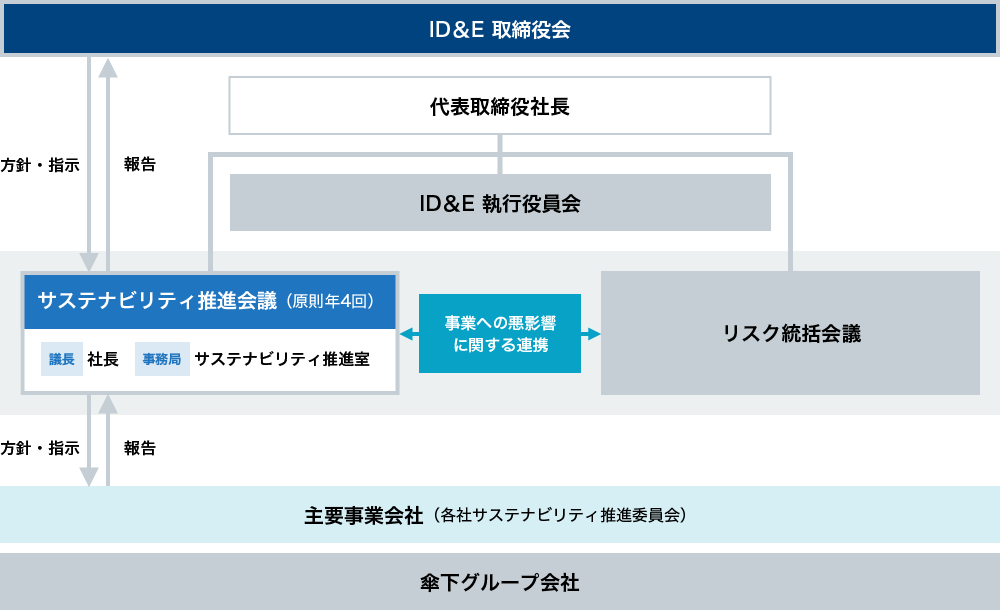1000x610 pixels.
Task: Click the 事業への悪影響に関する連携 box
Action: pos(500,334)
